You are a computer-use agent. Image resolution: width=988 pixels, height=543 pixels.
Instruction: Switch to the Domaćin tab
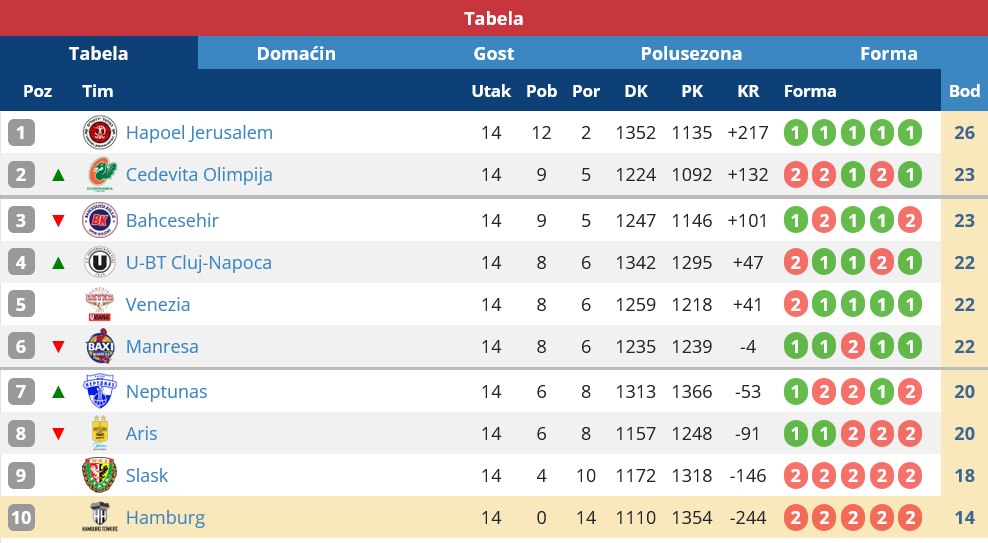[x=296, y=53]
